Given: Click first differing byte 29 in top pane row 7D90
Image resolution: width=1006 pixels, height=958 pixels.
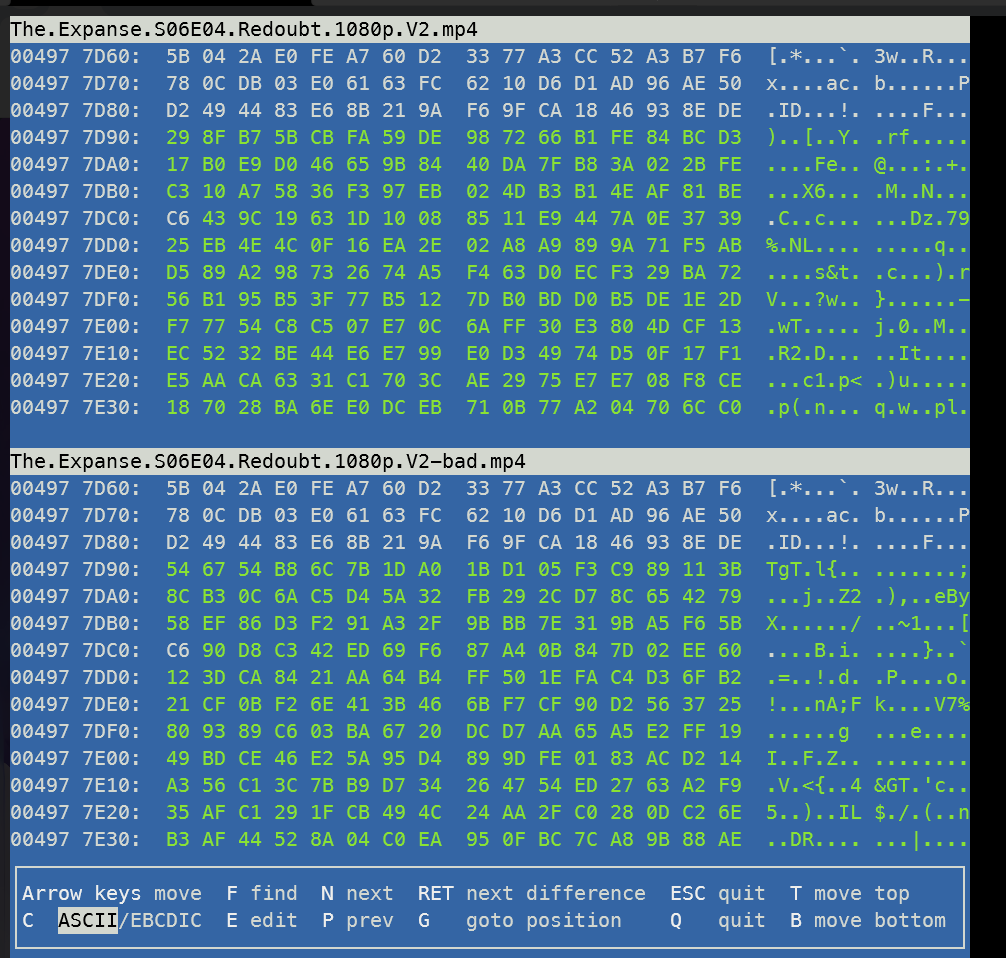Looking at the screenshot, I should coord(178,137).
